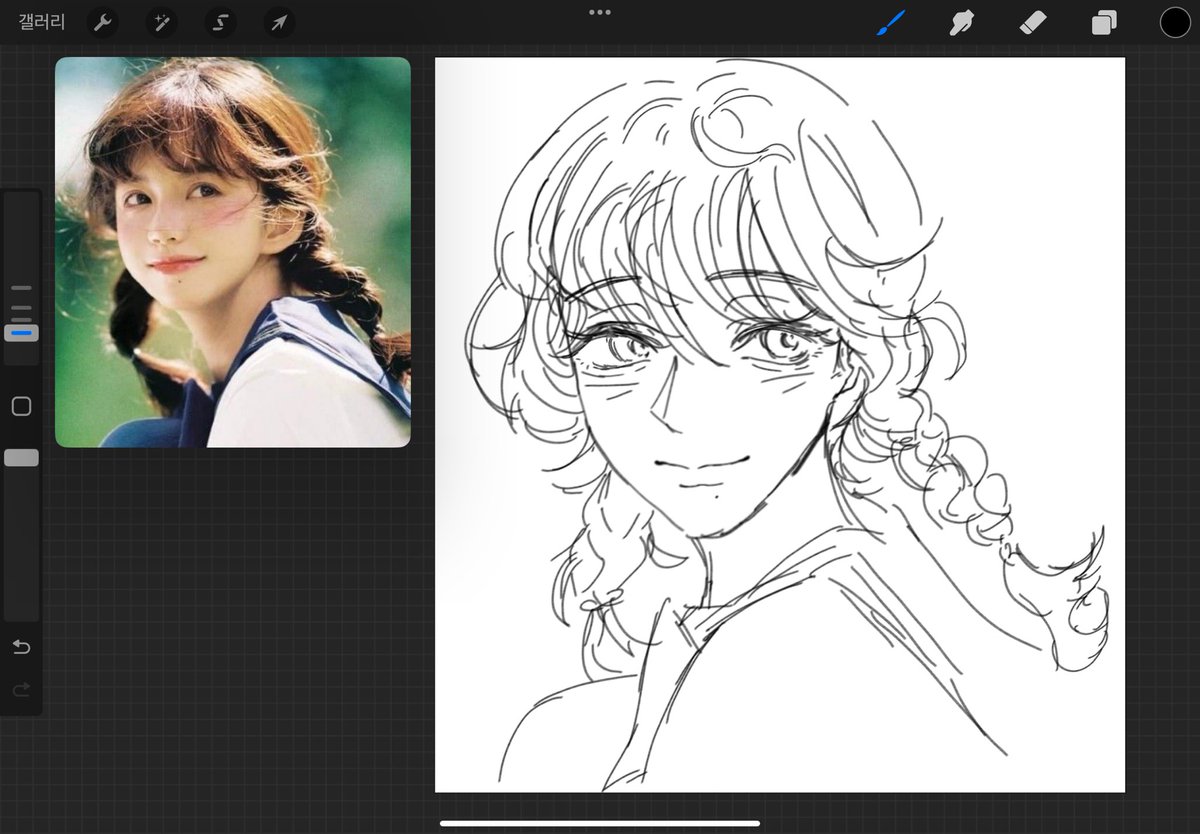The width and height of the screenshot is (1200, 834).
Task: Tap the sketch drawing canvas
Action: 780,425
